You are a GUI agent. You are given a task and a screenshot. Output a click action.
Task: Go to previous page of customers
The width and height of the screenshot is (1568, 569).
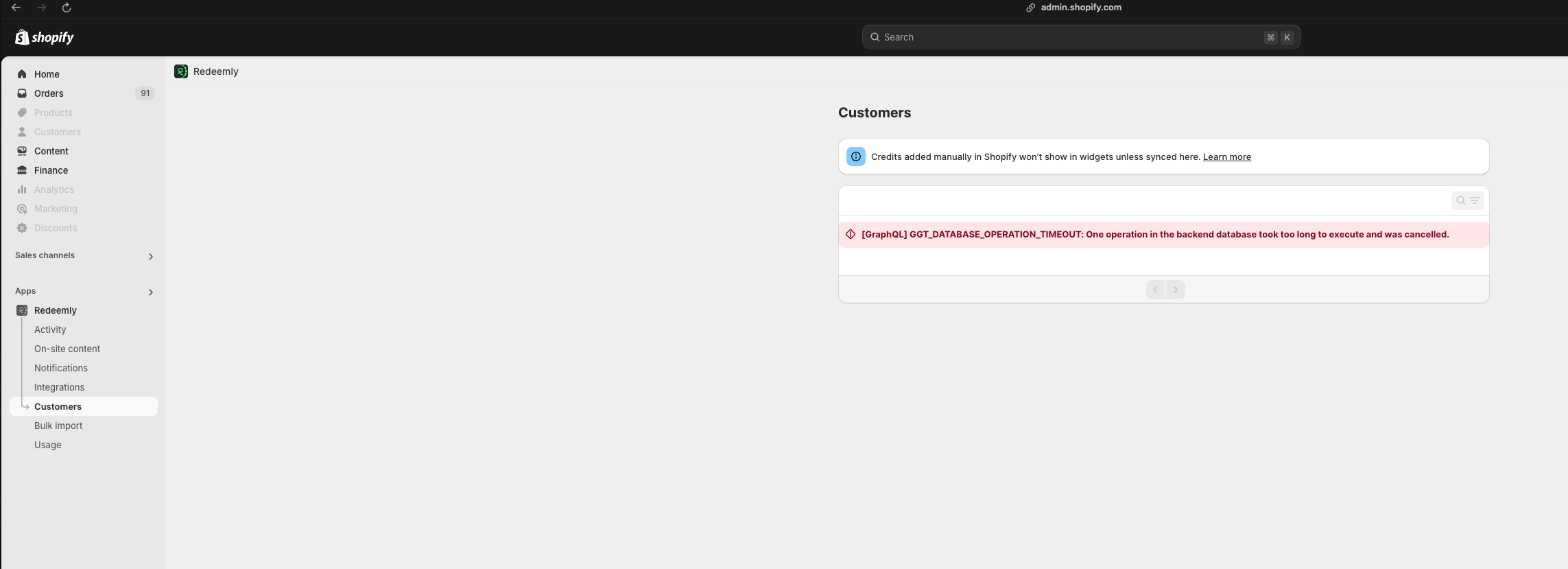[x=1156, y=290]
